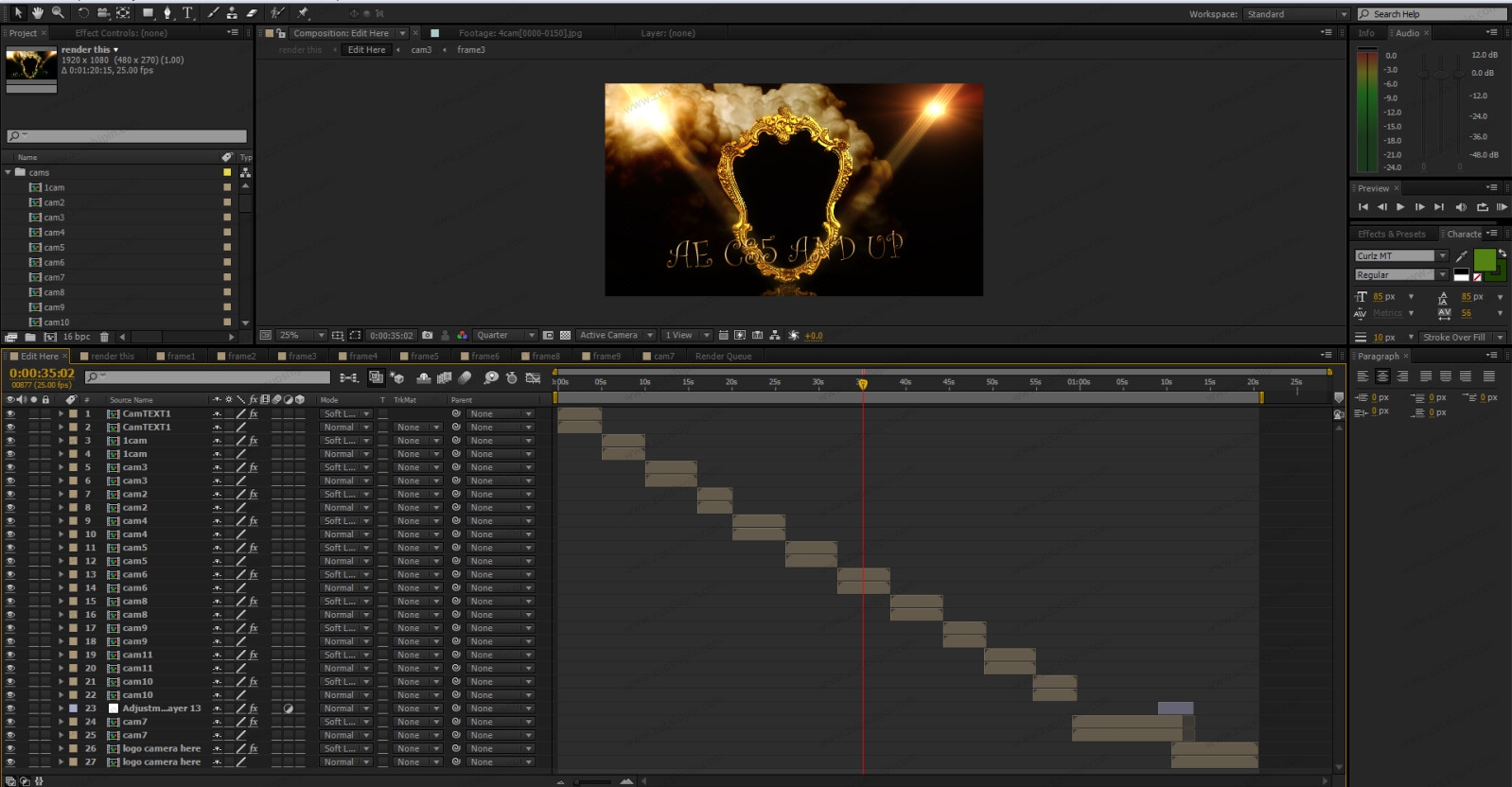Select the Pen tool in toolbar
1512x787 pixels.
(167, 12)
